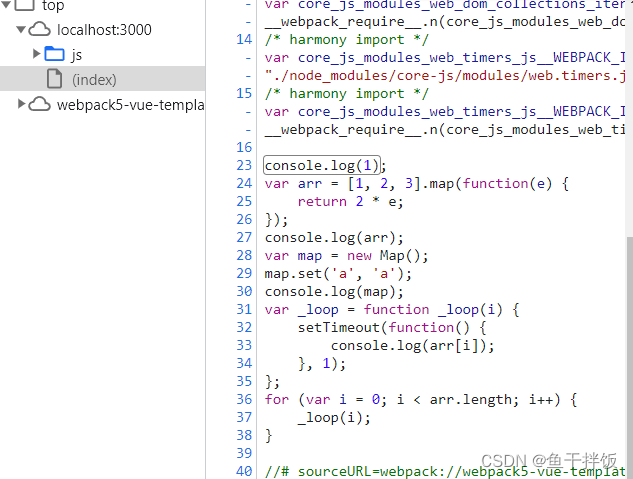Set breakpoint on line 29

pyautogui.click(x=244, y=274)
